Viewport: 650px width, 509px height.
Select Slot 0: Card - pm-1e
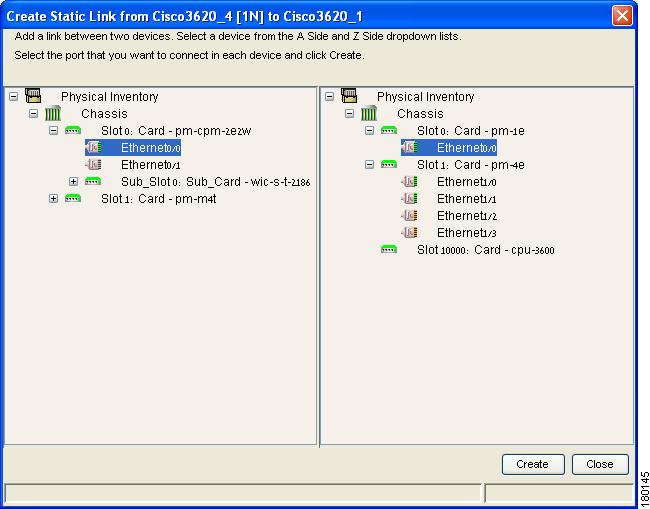pos(471,131)
